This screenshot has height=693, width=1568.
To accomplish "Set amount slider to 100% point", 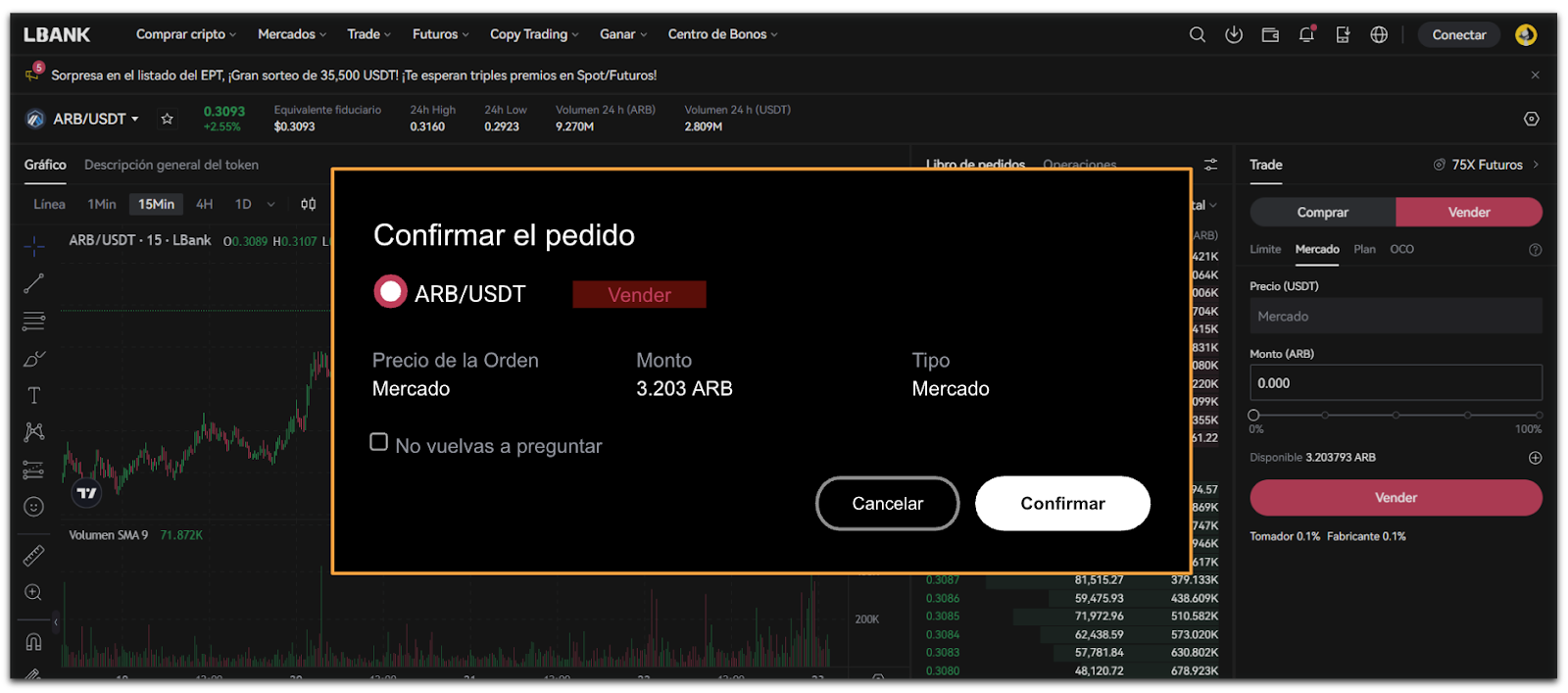I will [x=1539, y=415].
